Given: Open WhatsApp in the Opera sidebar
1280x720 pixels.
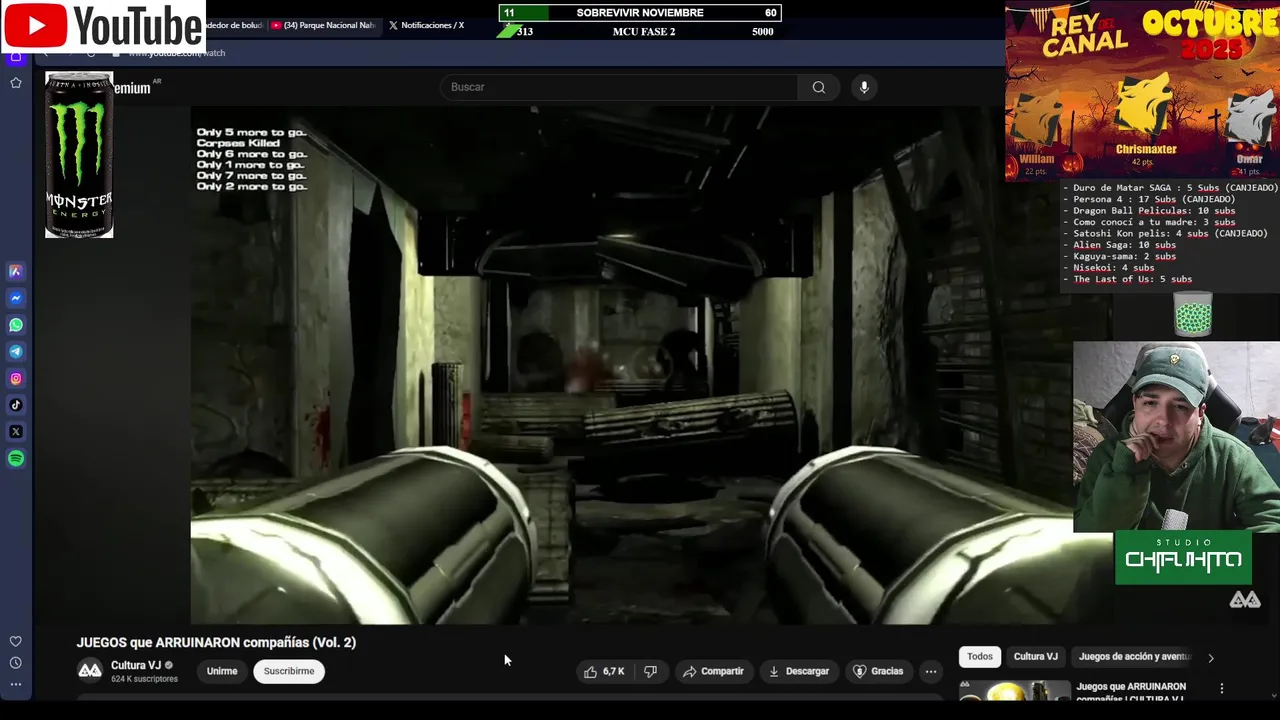Looking at the screenshot, I should click(16, 325).
